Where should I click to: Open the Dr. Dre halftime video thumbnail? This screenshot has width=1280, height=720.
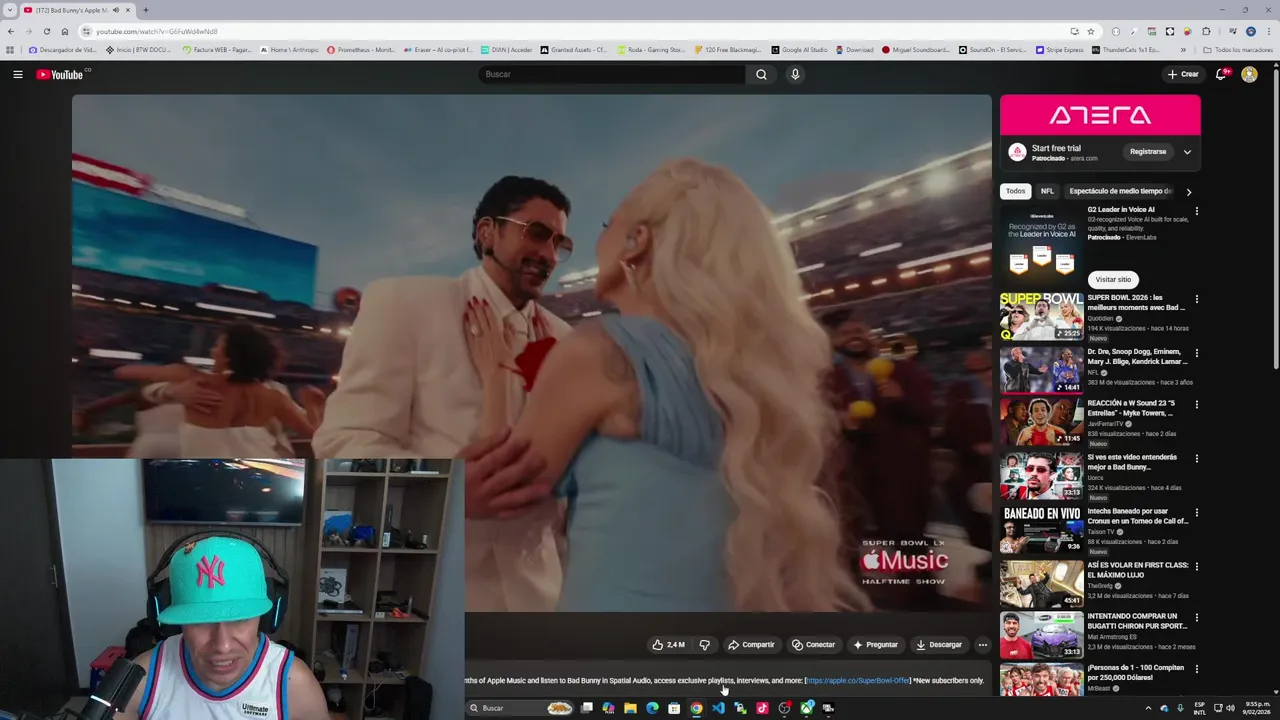[x=1041, y=370]
